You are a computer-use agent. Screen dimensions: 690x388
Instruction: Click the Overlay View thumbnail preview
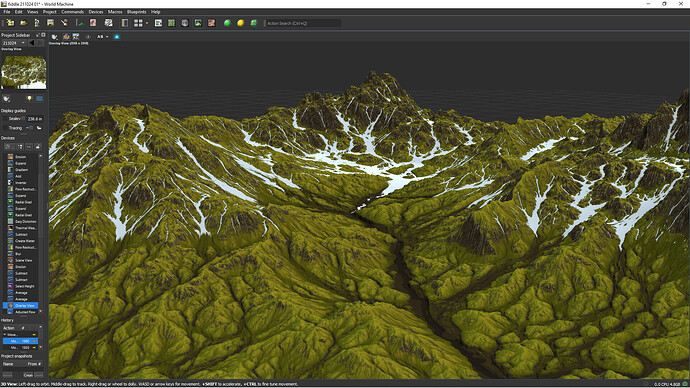click(24, 72)
